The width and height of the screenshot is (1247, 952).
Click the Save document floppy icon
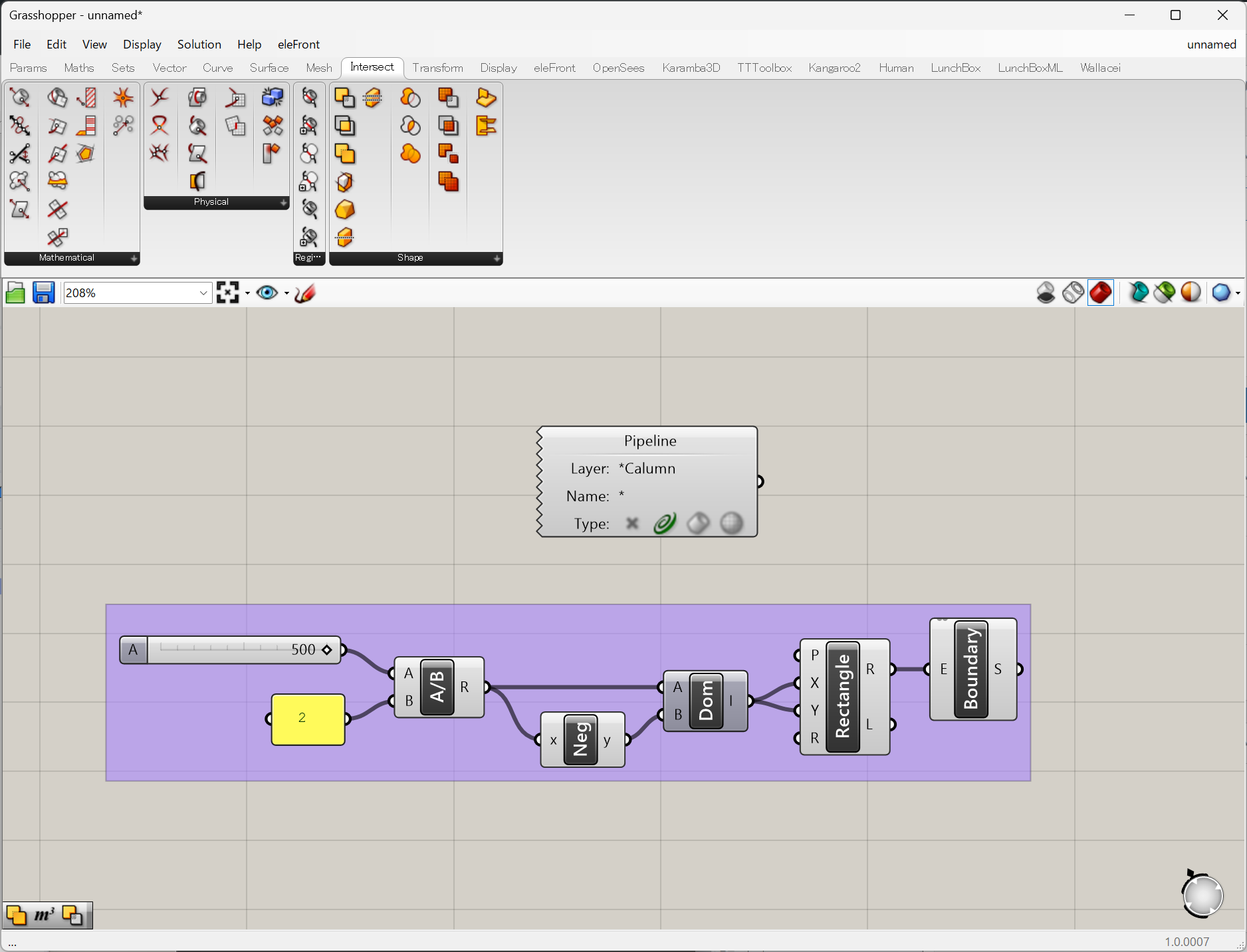pos(44,293)
